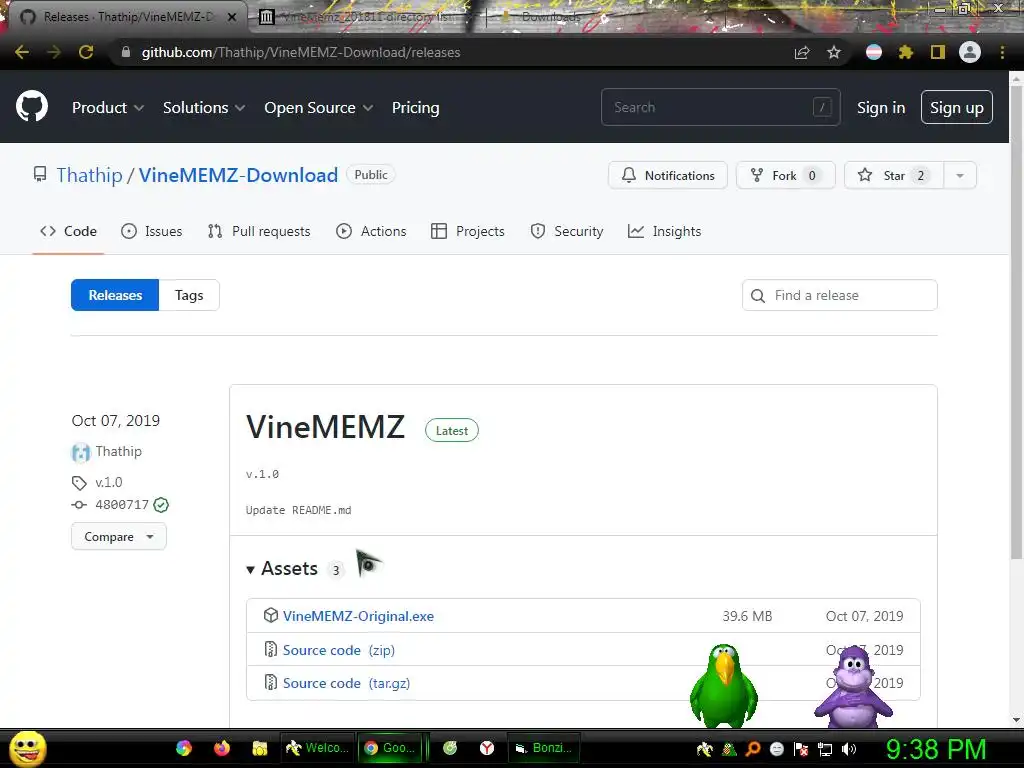
Task: Expand the Solutions menu
Action: (x=204, y=108)
